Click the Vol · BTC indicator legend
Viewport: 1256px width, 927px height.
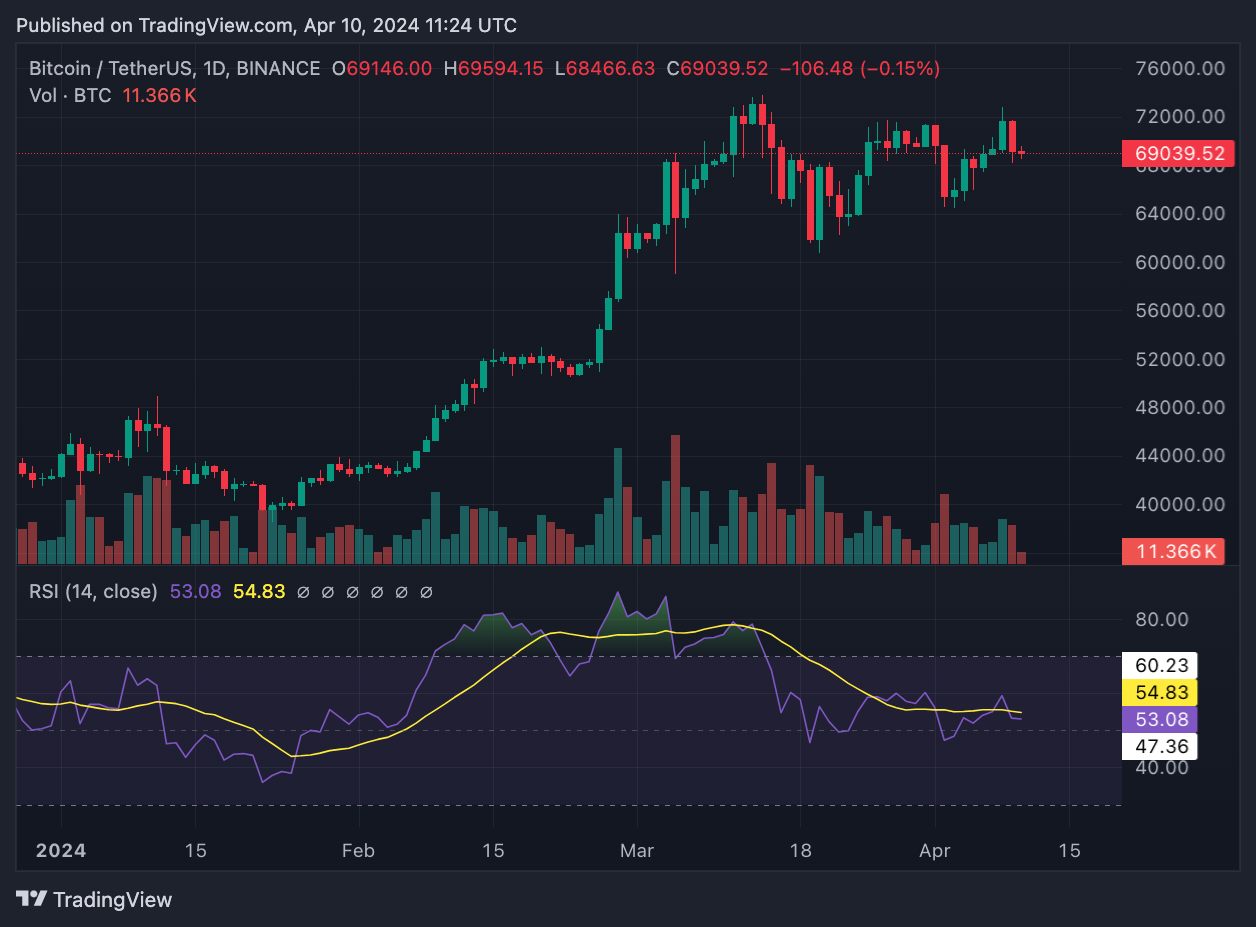[x=71, y=96]
